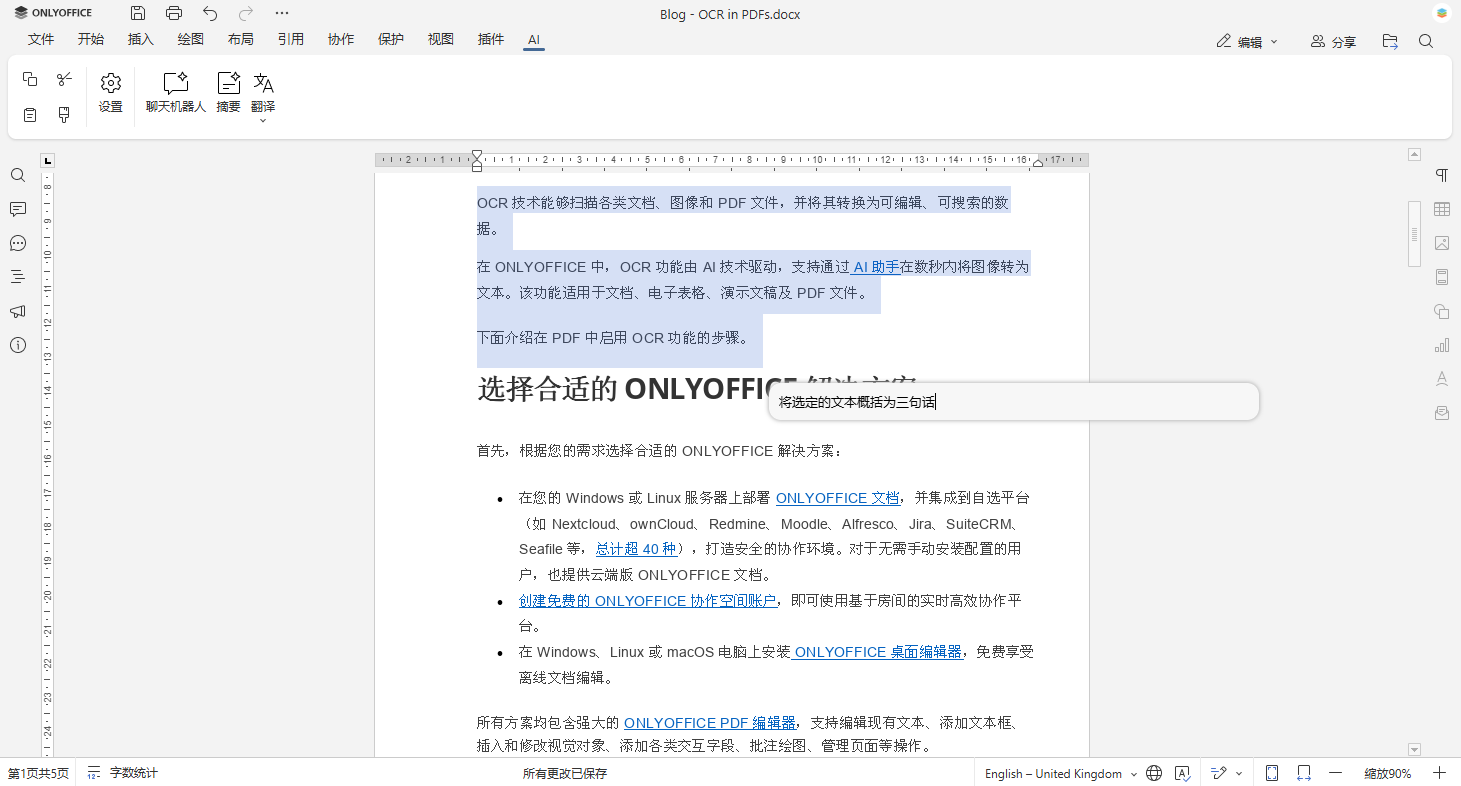Toggle spell checking in status bar

[x=1182, y=773]
